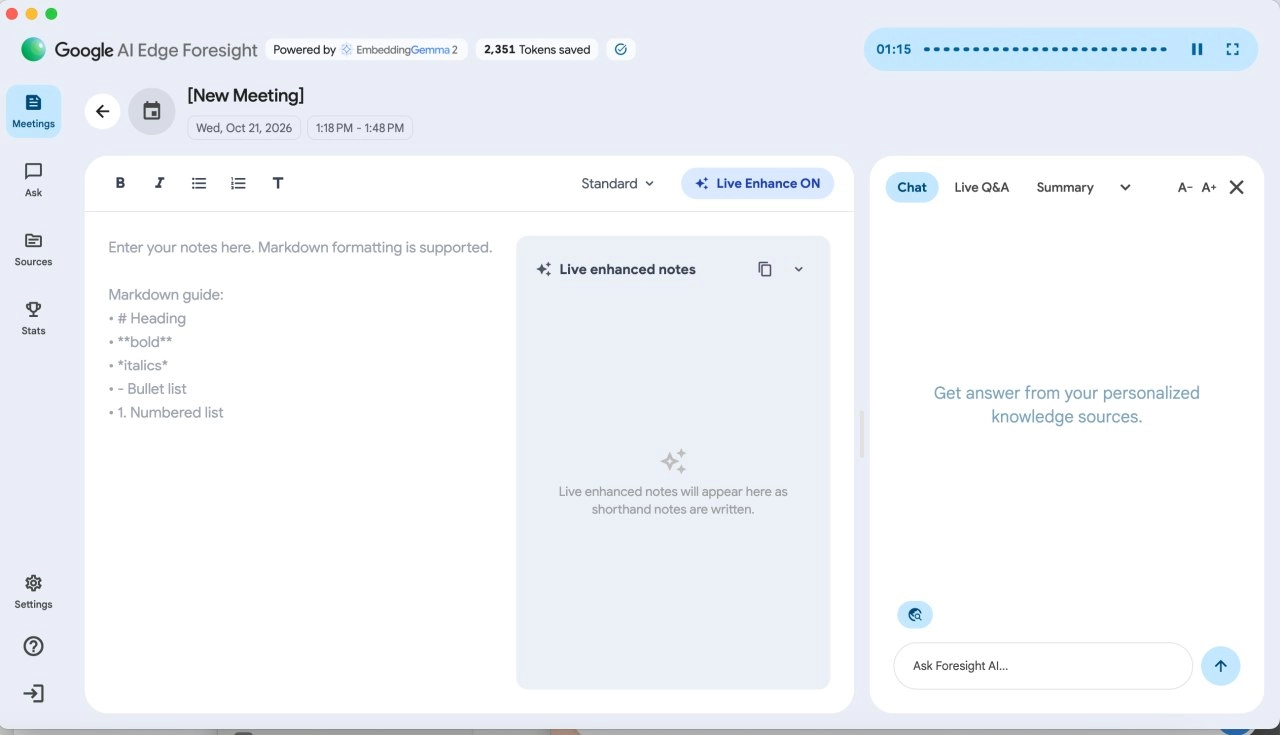1280x735 pixels.
Task: Click Powered by EmbeddingGemma 2 badge
Action: tap(366, 49)
